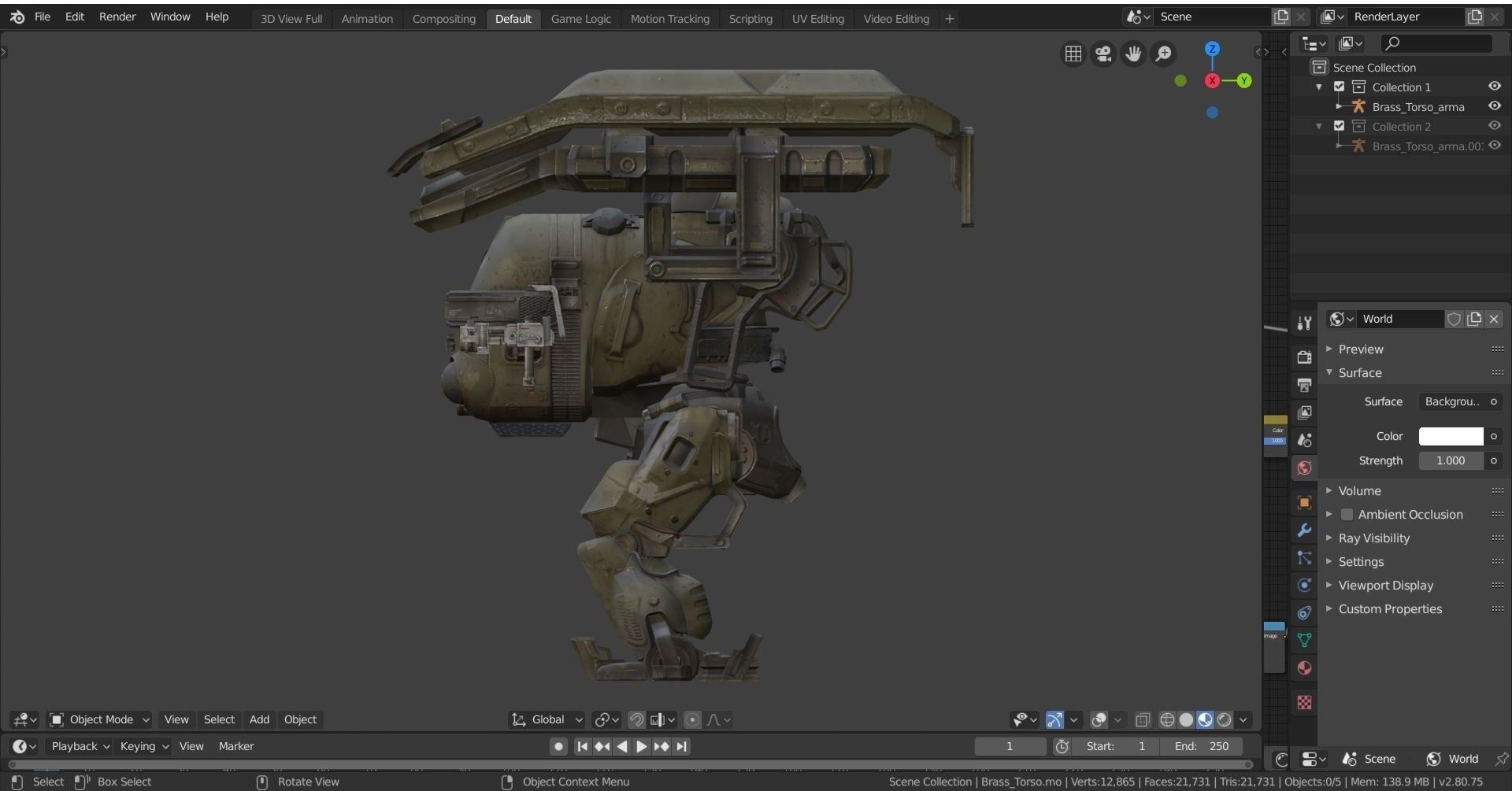Open the View Layer properties tab
This screenshot has height=791, width=1512.
1304,412
